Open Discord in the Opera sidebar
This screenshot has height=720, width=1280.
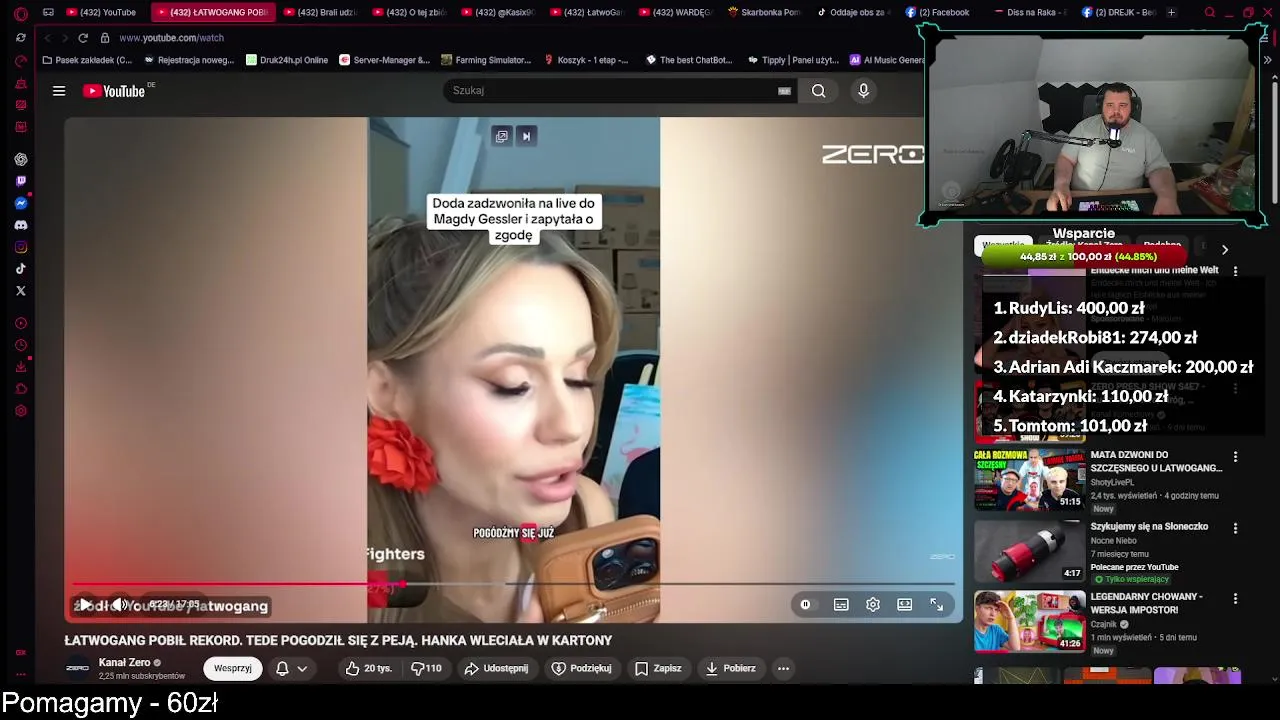(x=21, y=225)
